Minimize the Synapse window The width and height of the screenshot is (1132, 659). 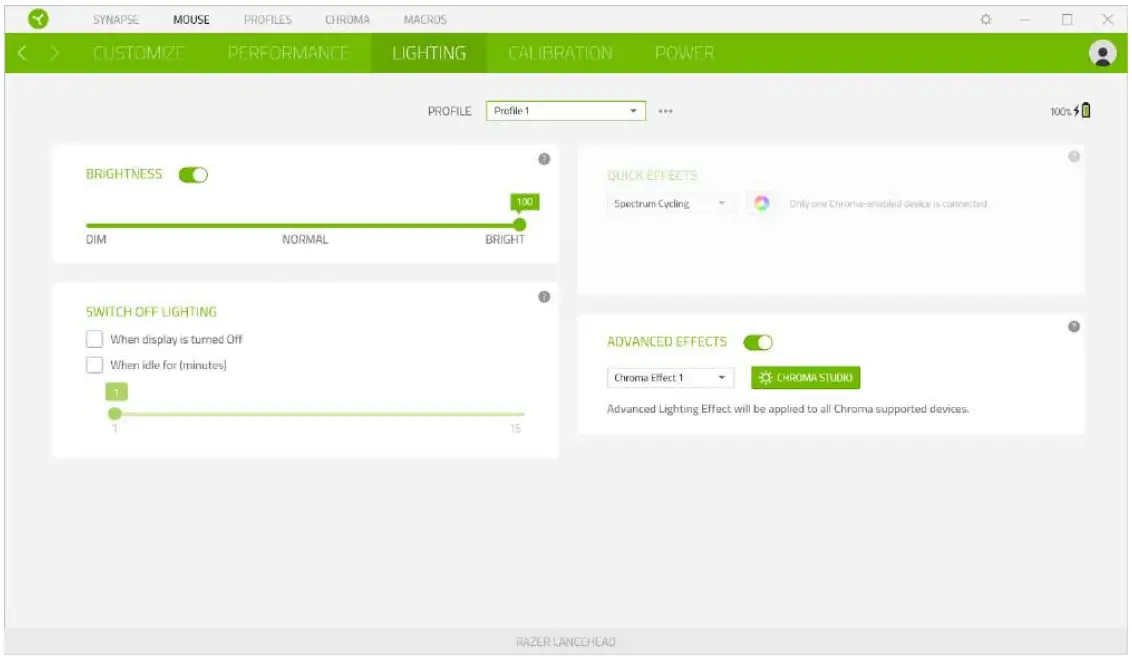(1024, 19)
